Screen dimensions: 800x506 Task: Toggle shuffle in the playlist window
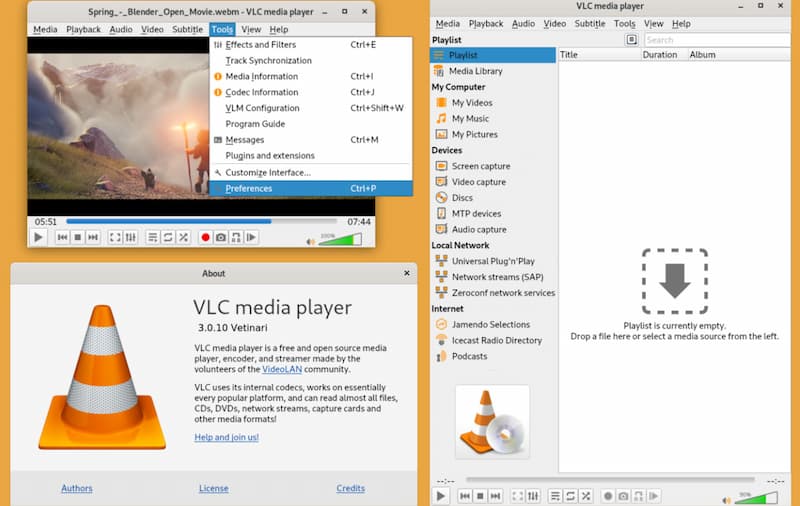tap(586, 495)
